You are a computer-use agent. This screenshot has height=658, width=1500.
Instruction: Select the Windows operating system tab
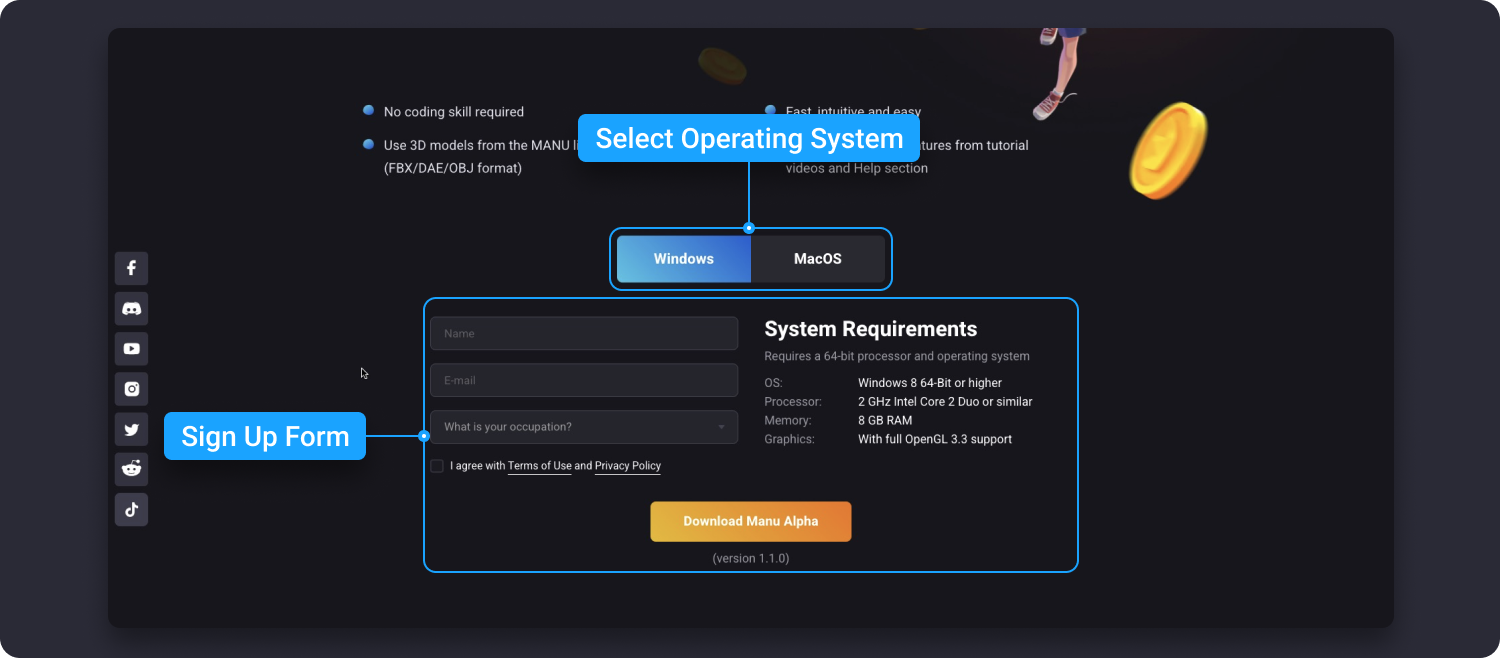tap(684, 259)
